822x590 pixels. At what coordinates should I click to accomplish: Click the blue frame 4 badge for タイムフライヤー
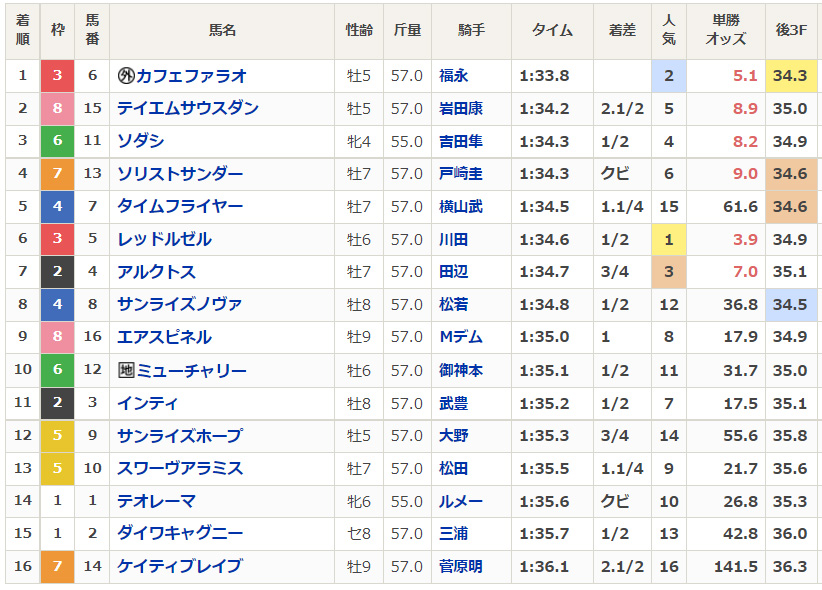click(58, 206)
